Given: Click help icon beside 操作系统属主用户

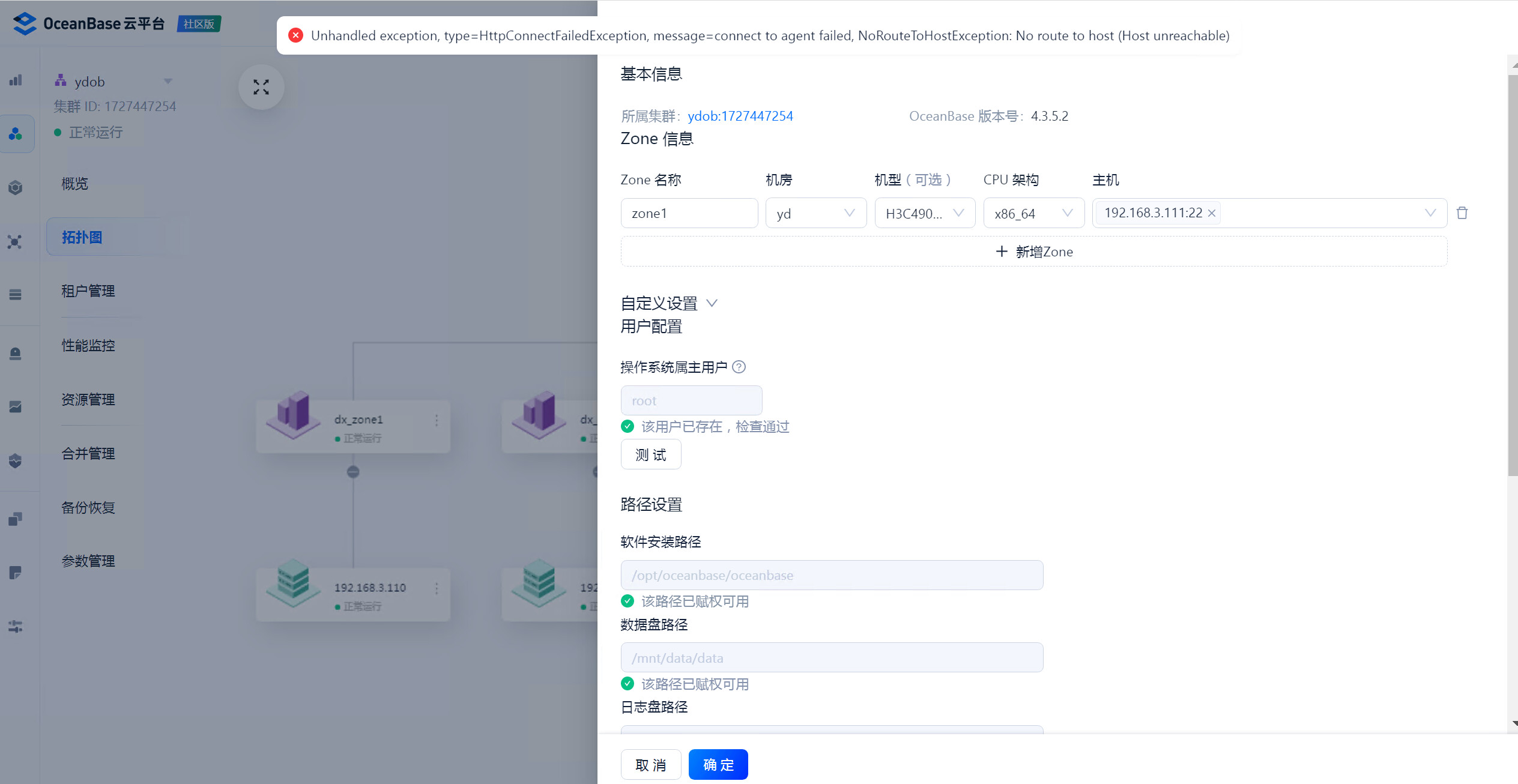Looking at the screenshot, I should coord(739,367).
